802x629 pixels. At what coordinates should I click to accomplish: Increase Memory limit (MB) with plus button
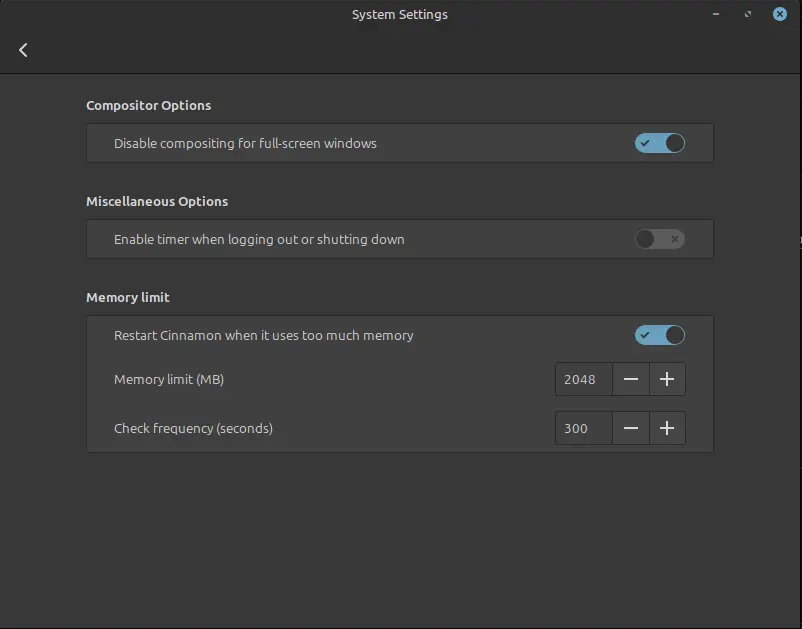pos(667,379)
